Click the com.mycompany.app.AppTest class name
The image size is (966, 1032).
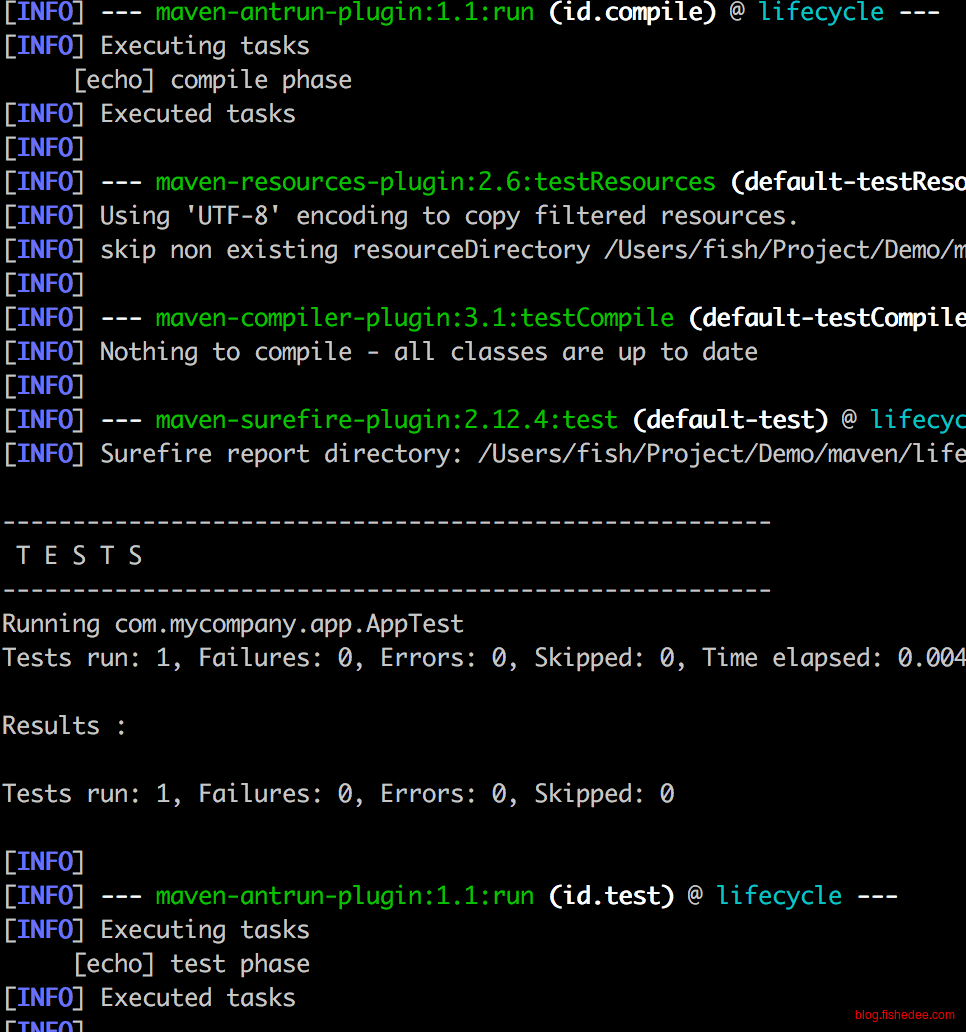[289, 624]
